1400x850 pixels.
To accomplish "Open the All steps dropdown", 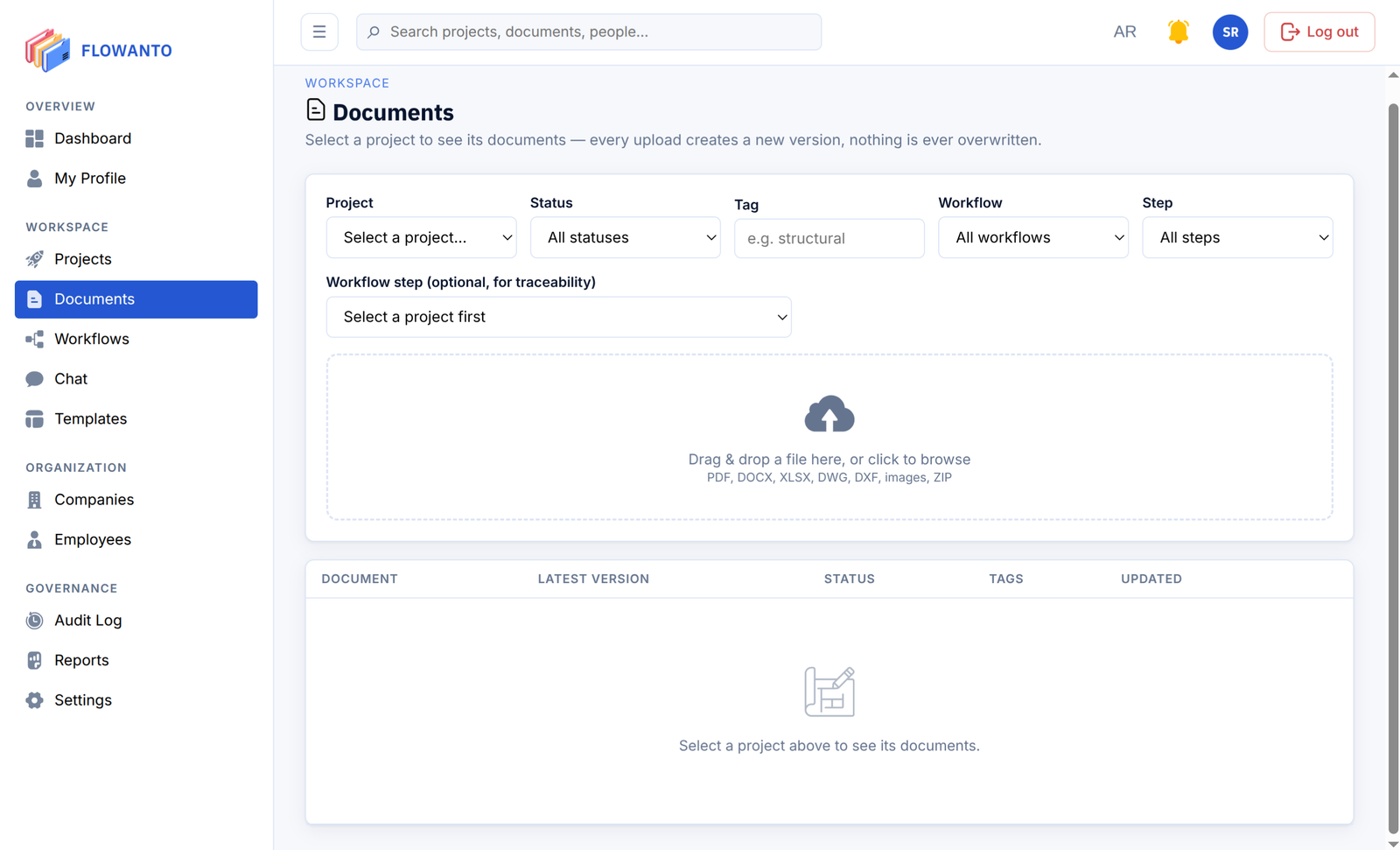I will [1237, 237].
